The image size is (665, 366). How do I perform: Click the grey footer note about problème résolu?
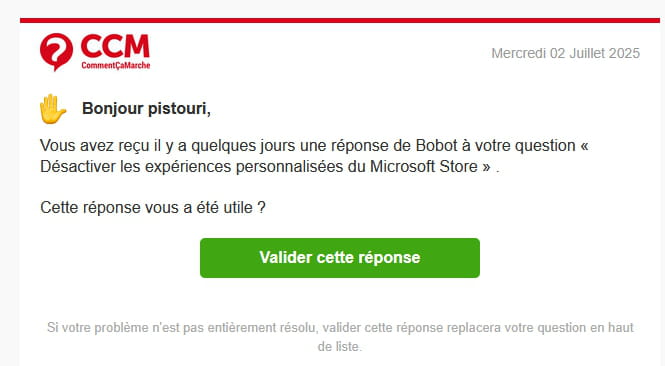point(340,337)
